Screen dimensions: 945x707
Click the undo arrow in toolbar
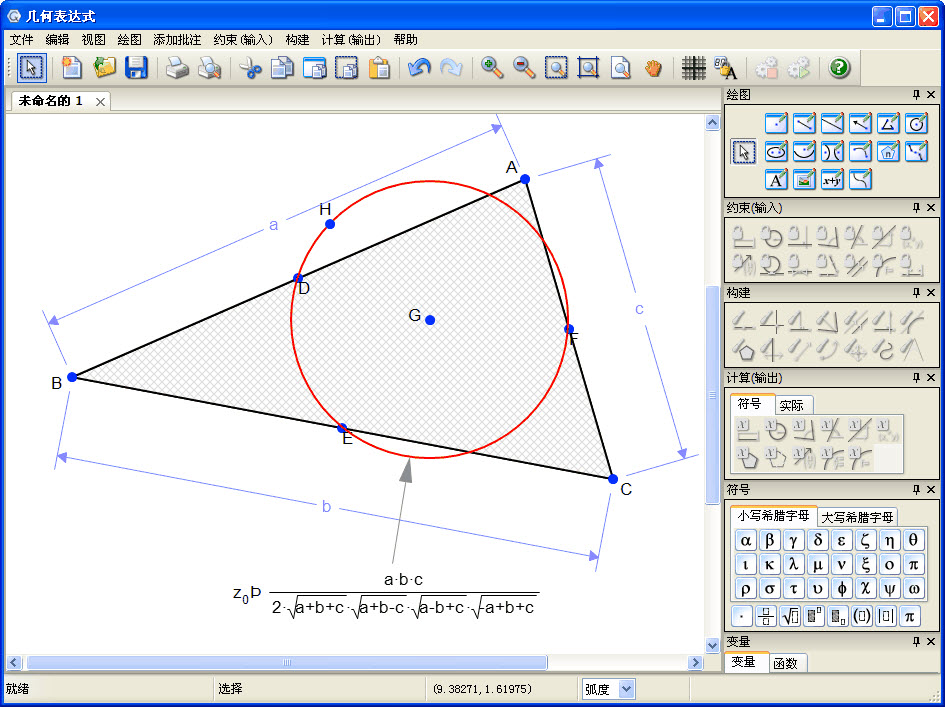[x=418, y=68]
